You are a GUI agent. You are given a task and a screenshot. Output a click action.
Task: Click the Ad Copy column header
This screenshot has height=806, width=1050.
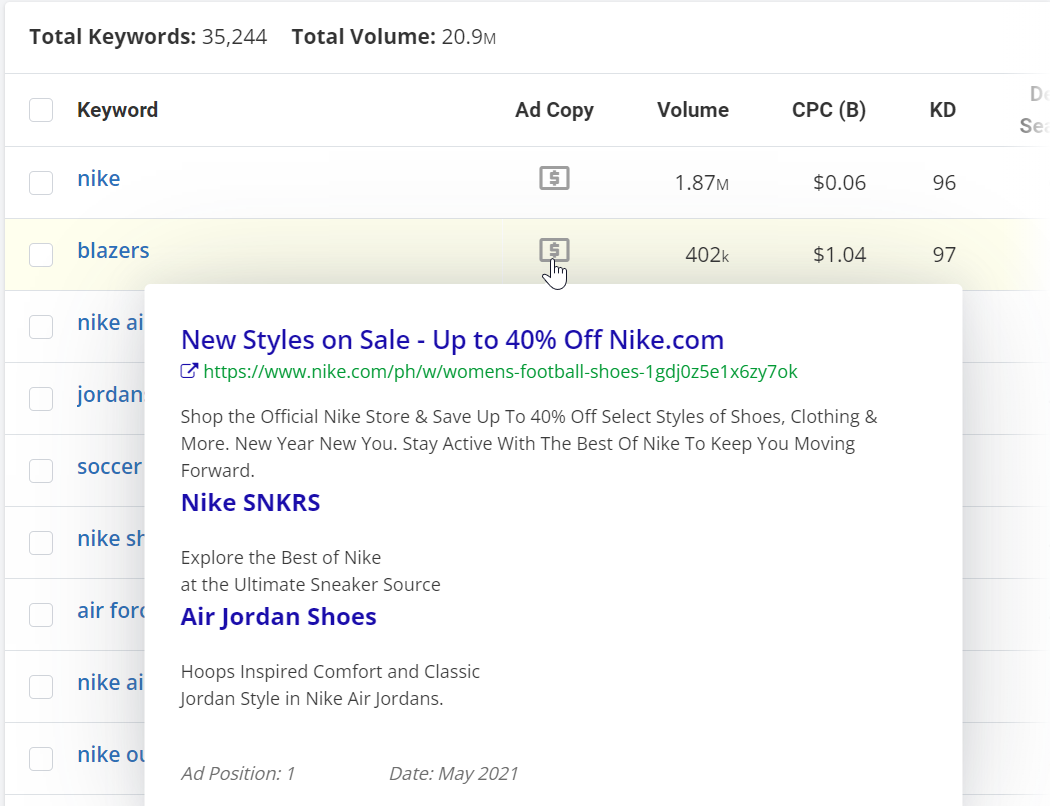coord(554,110)
